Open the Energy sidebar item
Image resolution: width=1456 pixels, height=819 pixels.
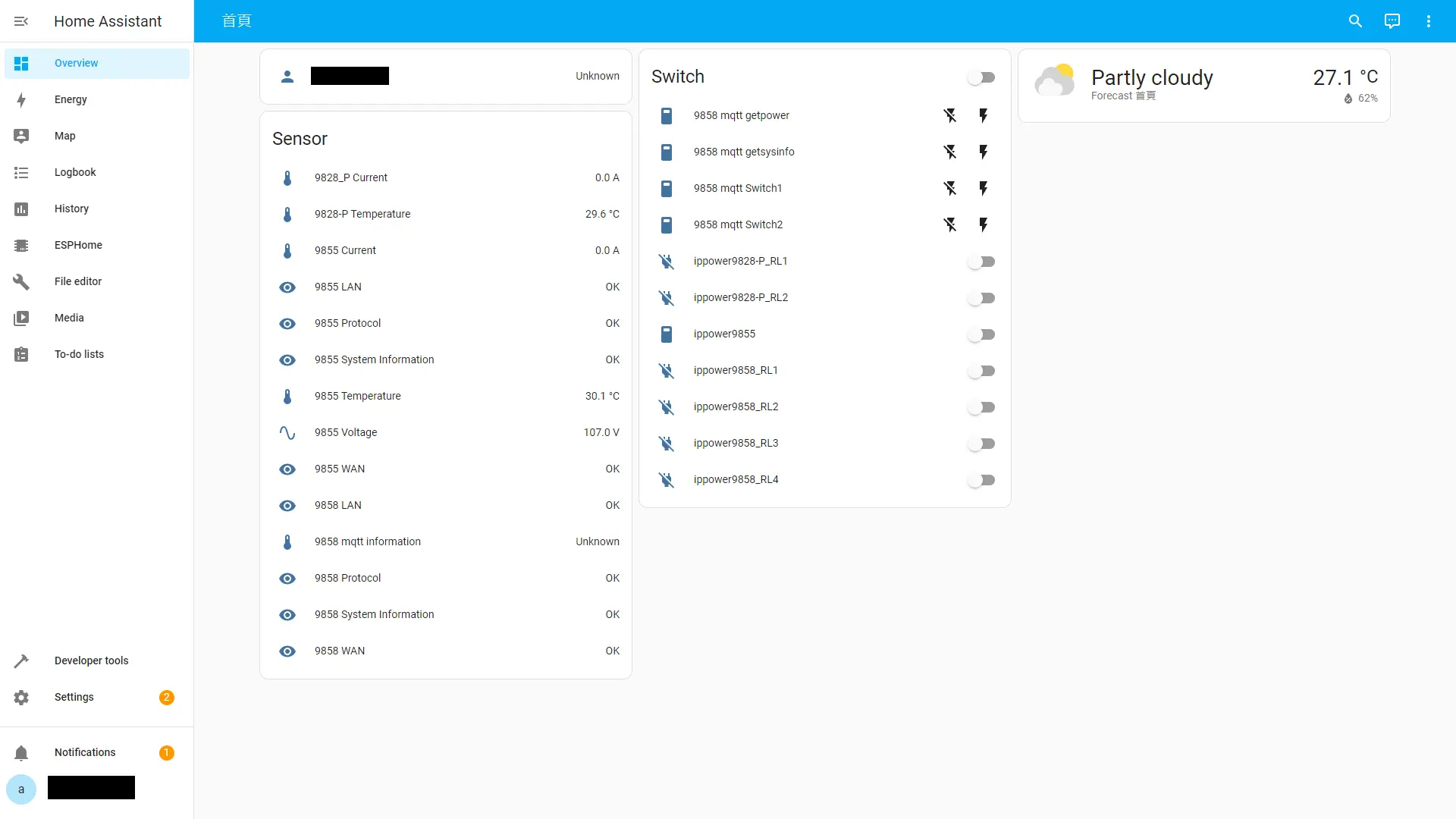(x=71, y=99)
